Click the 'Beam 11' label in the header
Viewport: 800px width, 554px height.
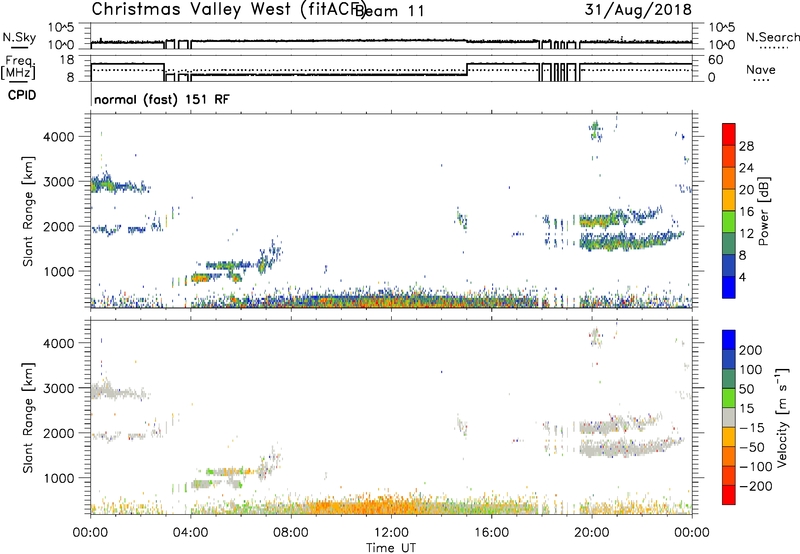[x=389, y=11]
